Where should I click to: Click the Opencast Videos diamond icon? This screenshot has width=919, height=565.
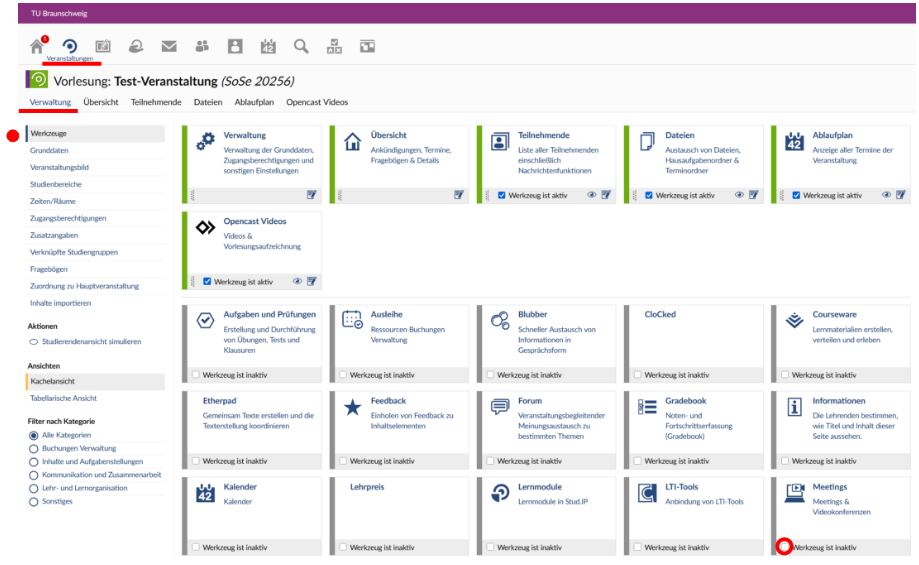coord(205,227)
